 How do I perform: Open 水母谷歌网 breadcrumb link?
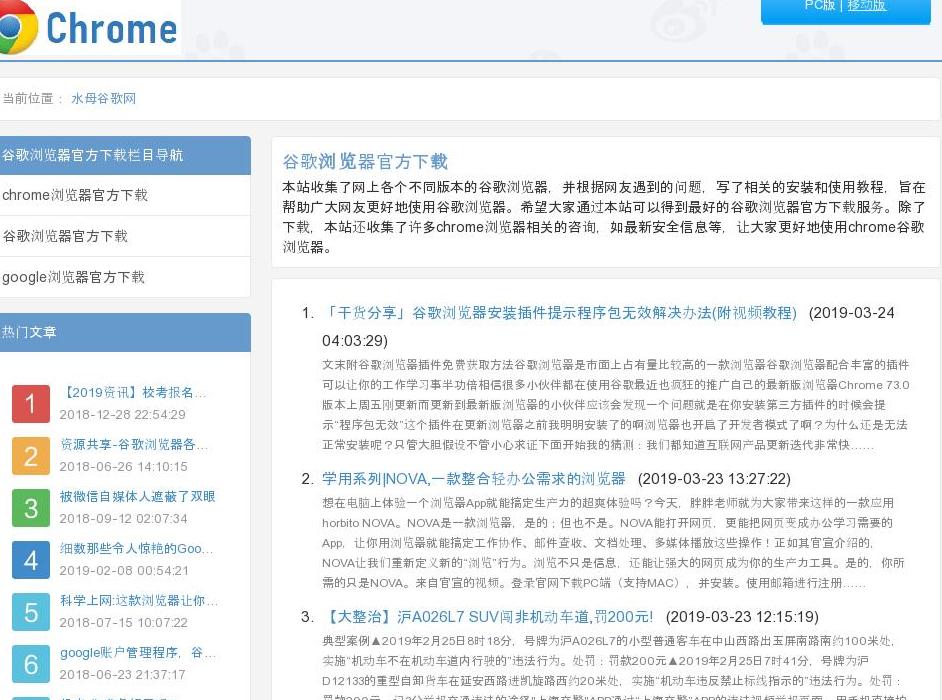click(x=103, y=99)
